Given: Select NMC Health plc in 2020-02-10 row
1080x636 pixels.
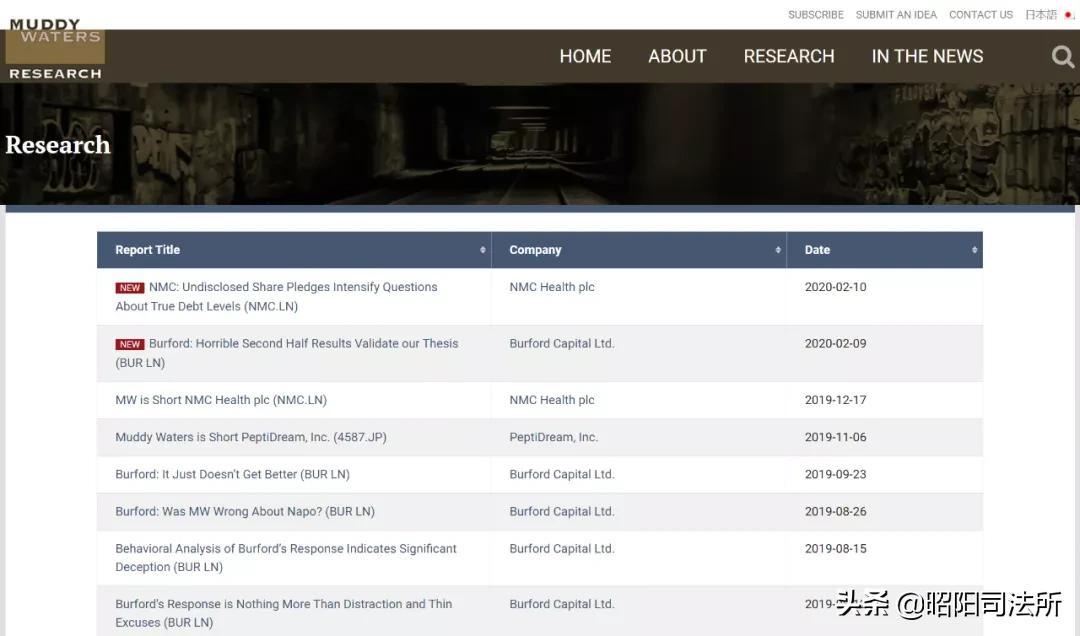Looking at the screenshot, I should 552,287.
